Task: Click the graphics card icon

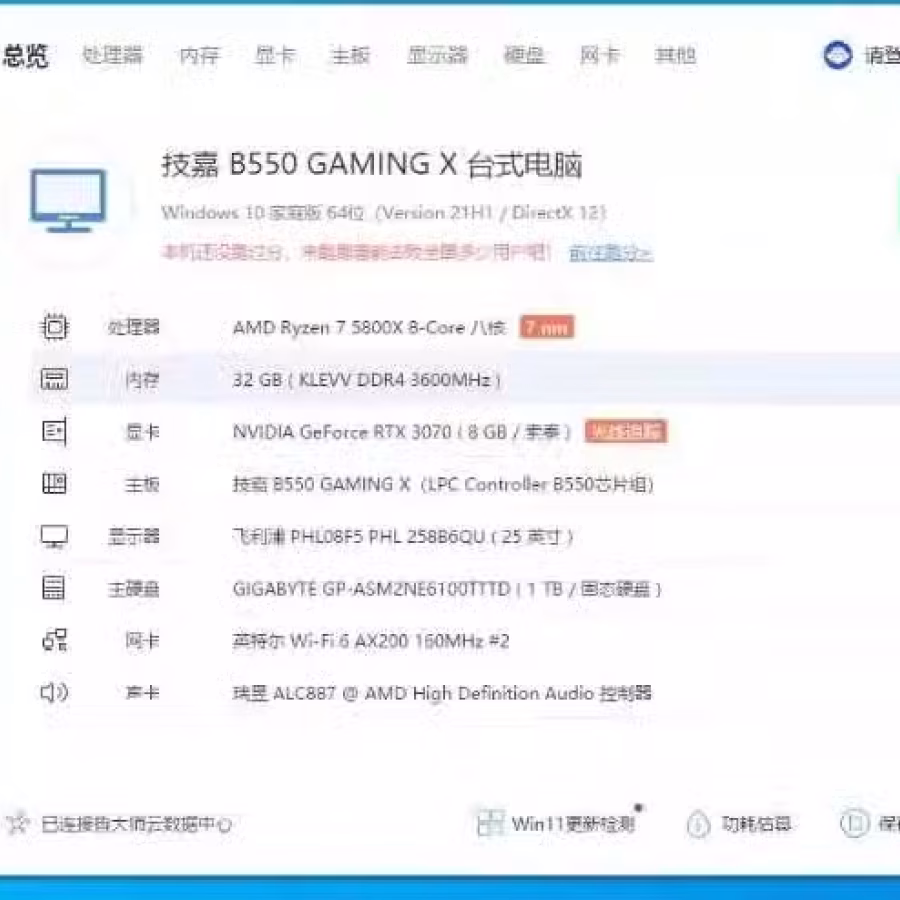Action: tap(55, 432)
